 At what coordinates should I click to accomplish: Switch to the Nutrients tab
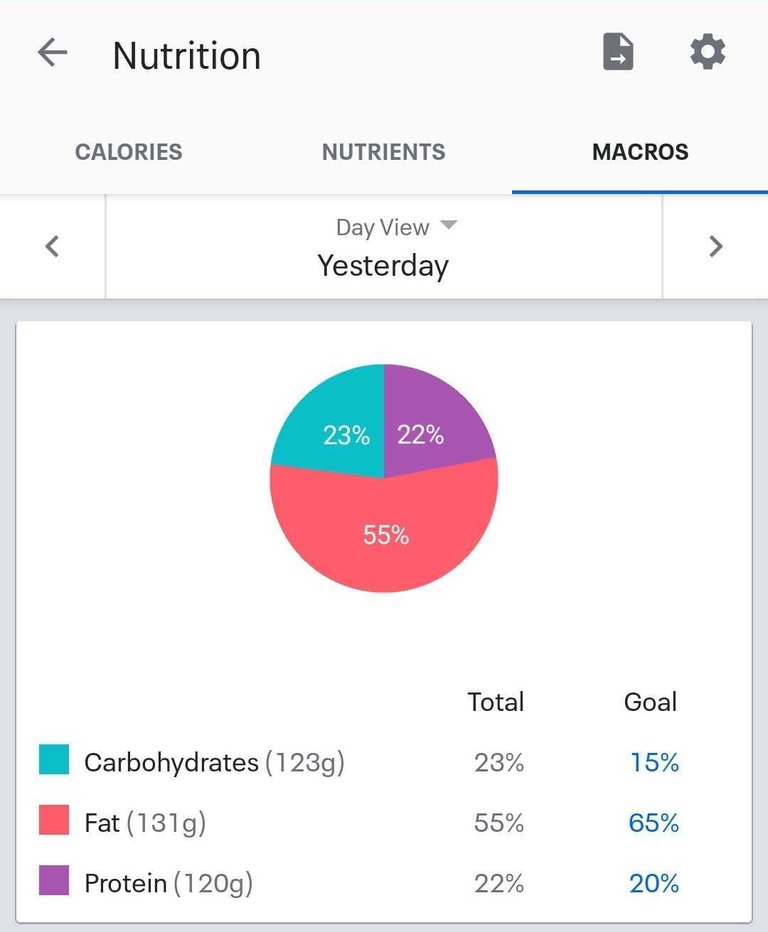pos(383,152)
